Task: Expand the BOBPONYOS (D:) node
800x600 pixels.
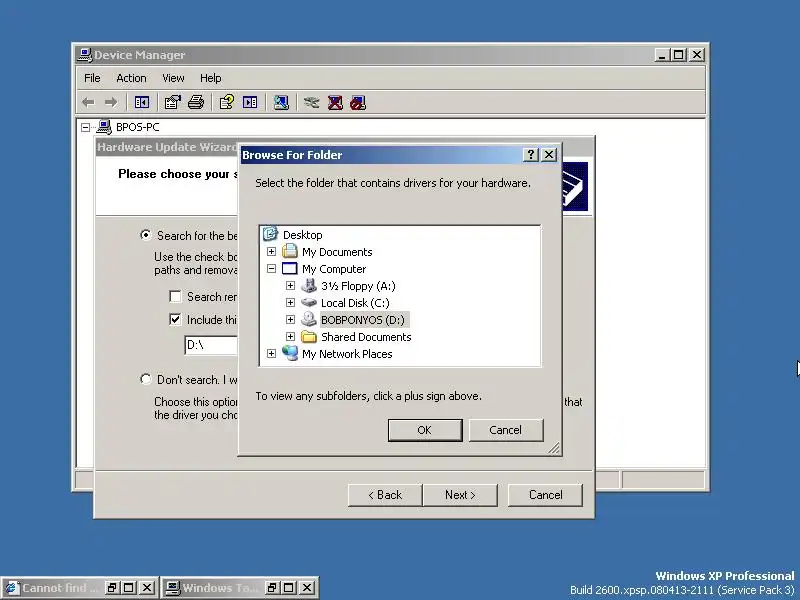Action: pyautogui.click(x=290, y=319)
